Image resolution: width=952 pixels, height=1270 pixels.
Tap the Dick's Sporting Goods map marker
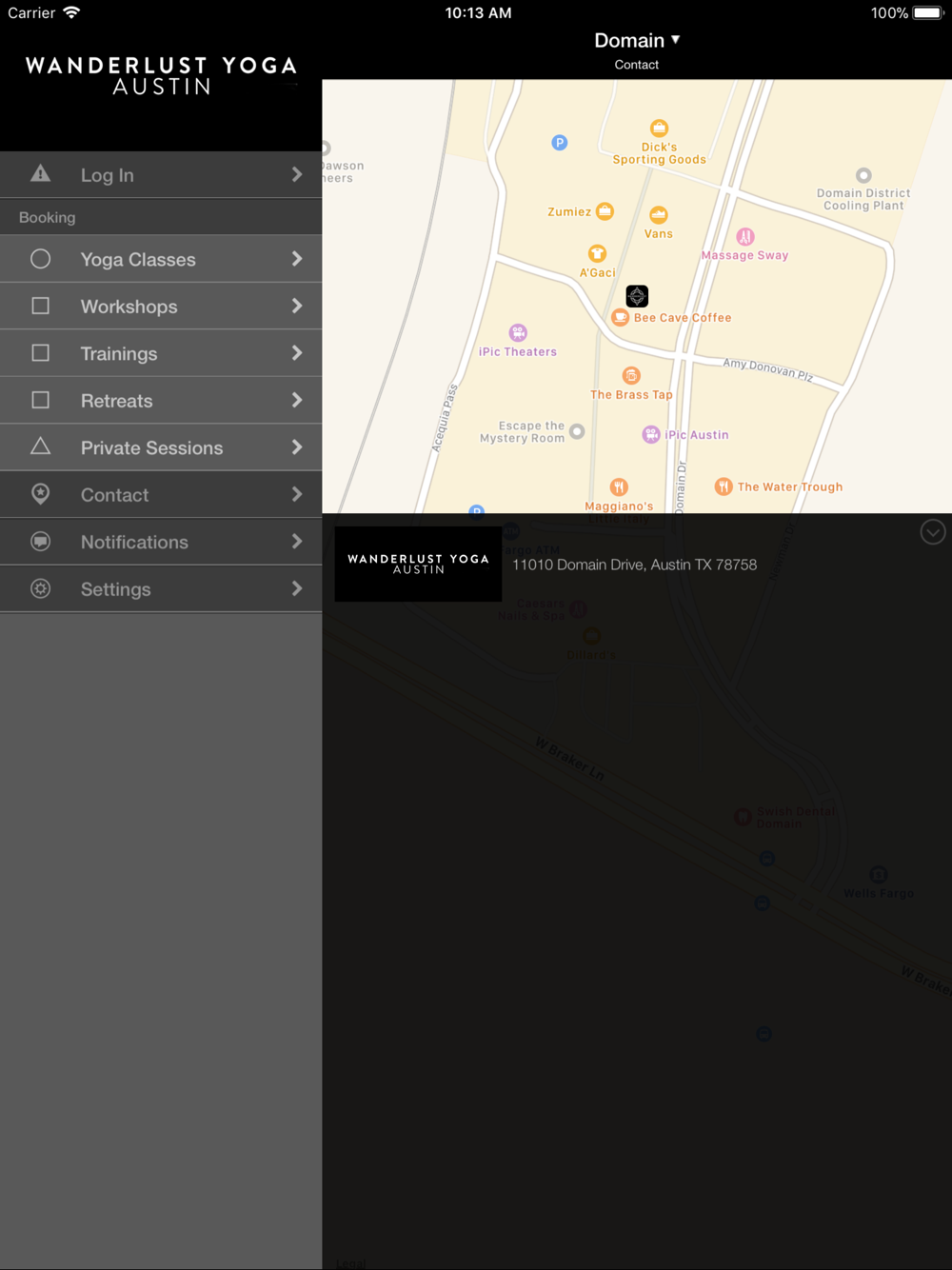click(x=659, y=128)
